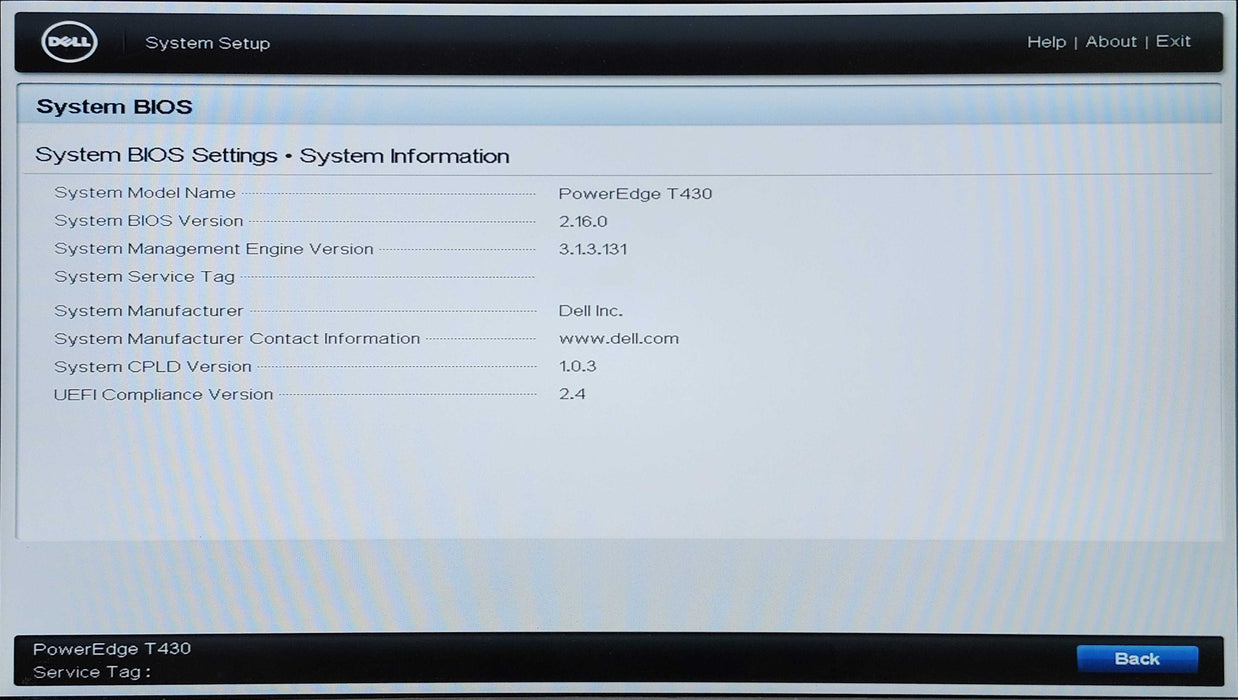Click the PowerEdge T430 model value
Viewport: 1238px width, 700px height.
pyautogui.click(x=635, y=194)
